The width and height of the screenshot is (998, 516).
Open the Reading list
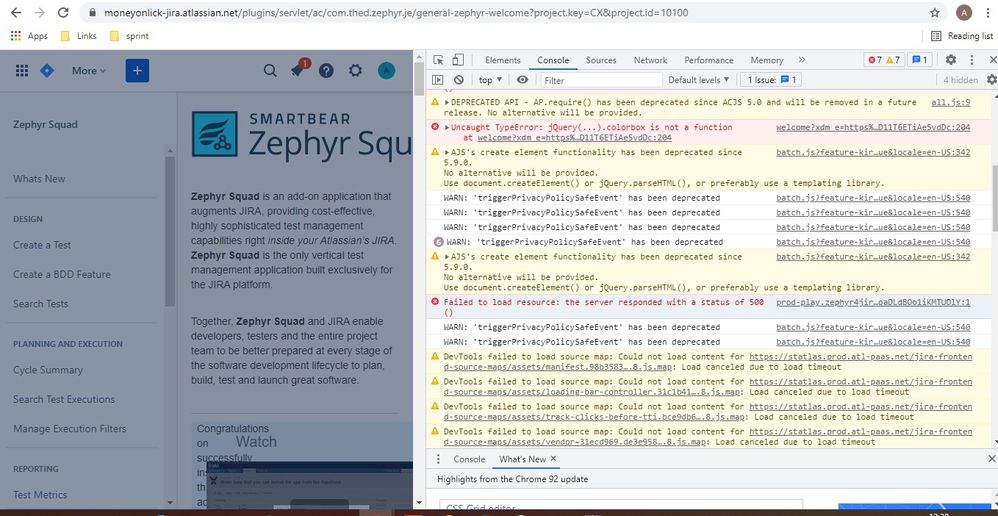pyautogui.click(x=962, y=36)
